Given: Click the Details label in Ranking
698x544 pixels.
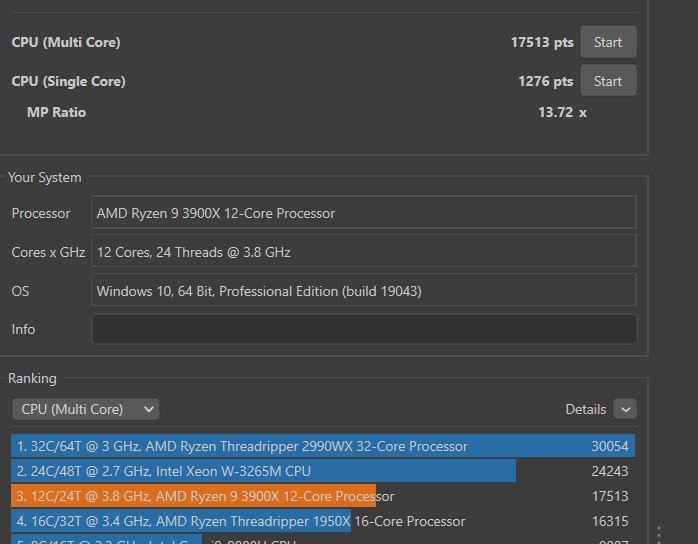Looking at the screenshot, I should pyautogui.click(x=585, y=409).
